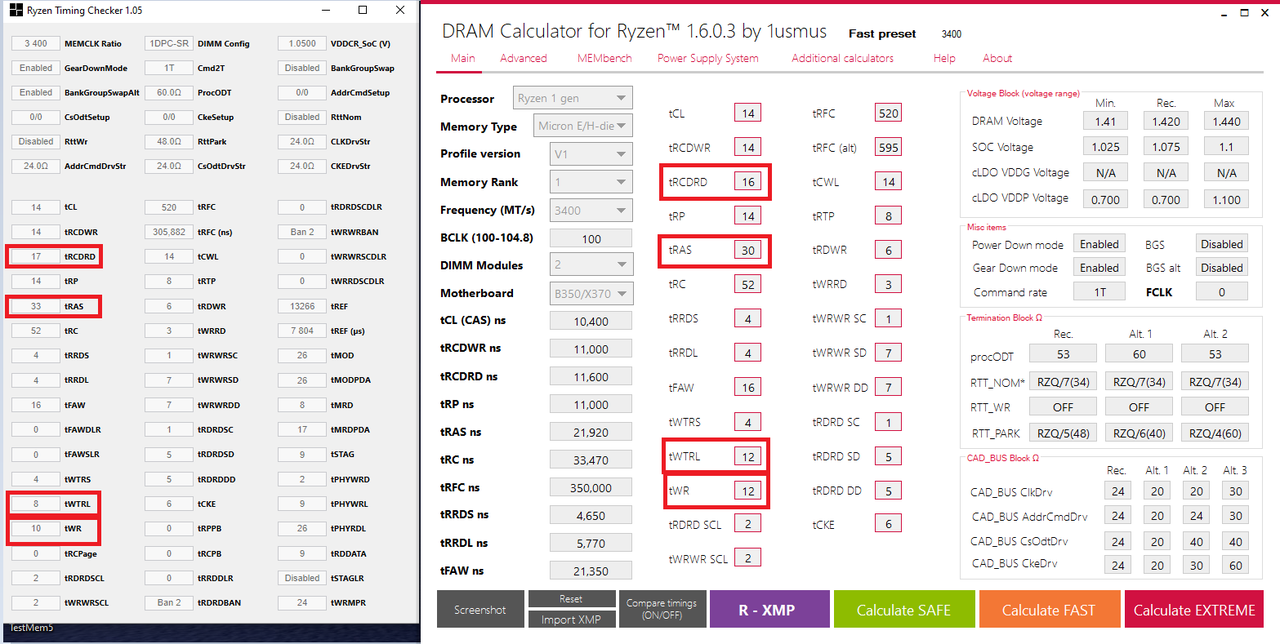The image size is (1280, 644).
Task: Click tWTRL value 8 in Timing Checker
Action: click(36, 504)
